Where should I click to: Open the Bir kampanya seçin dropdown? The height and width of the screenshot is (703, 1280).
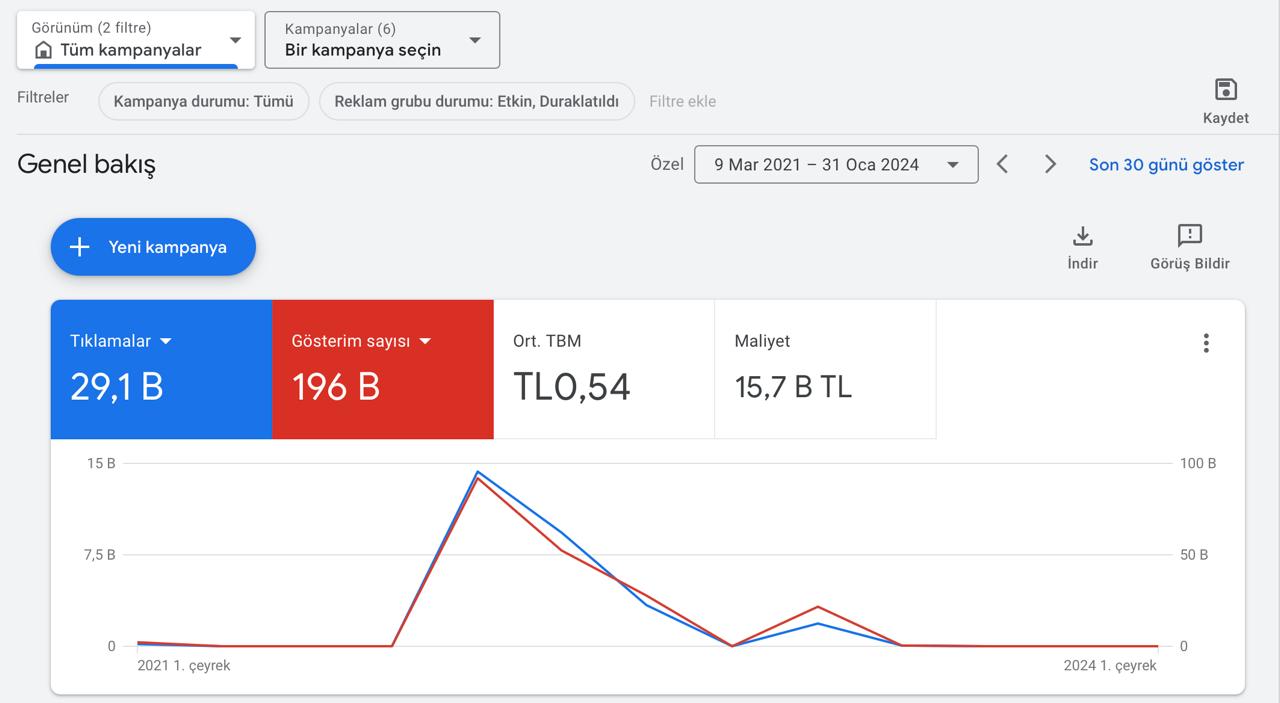click(x=382, y=40)
